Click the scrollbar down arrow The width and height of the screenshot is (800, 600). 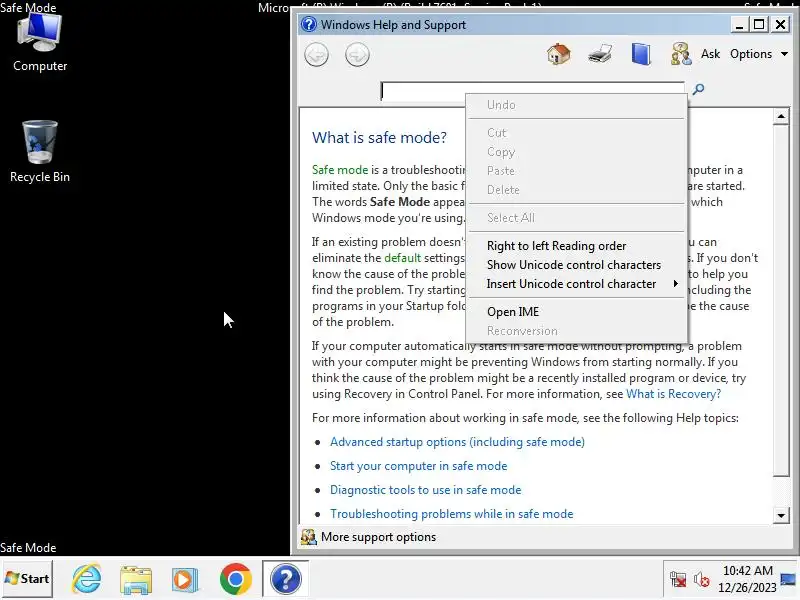pyautogui.click(x=781, y=515)
